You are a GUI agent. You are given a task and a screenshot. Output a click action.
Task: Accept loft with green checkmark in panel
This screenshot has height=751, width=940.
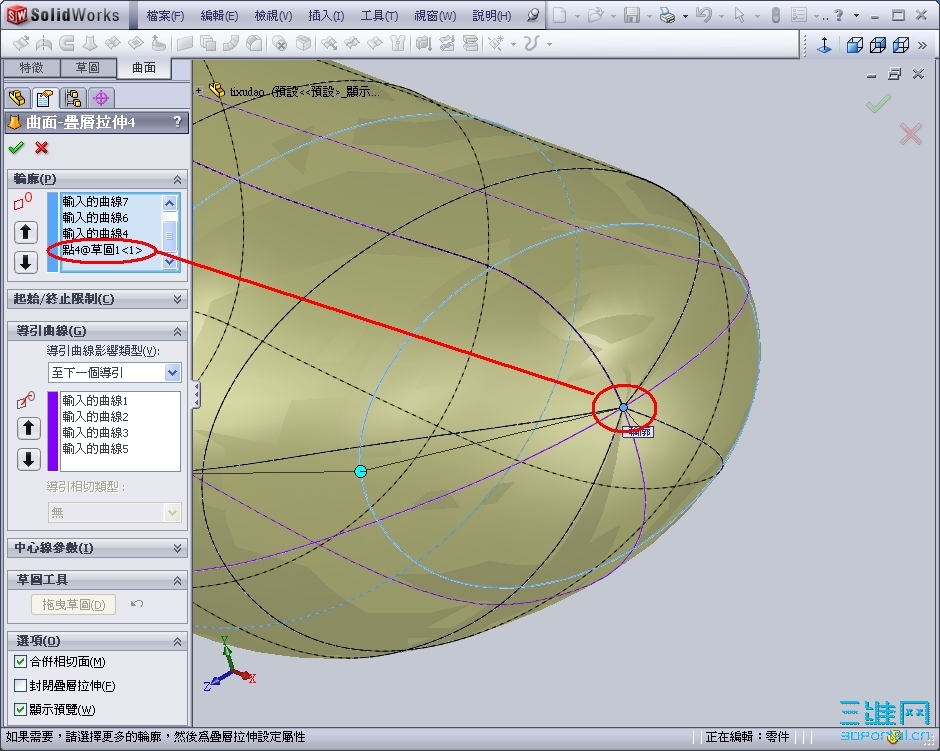(16, 147)
